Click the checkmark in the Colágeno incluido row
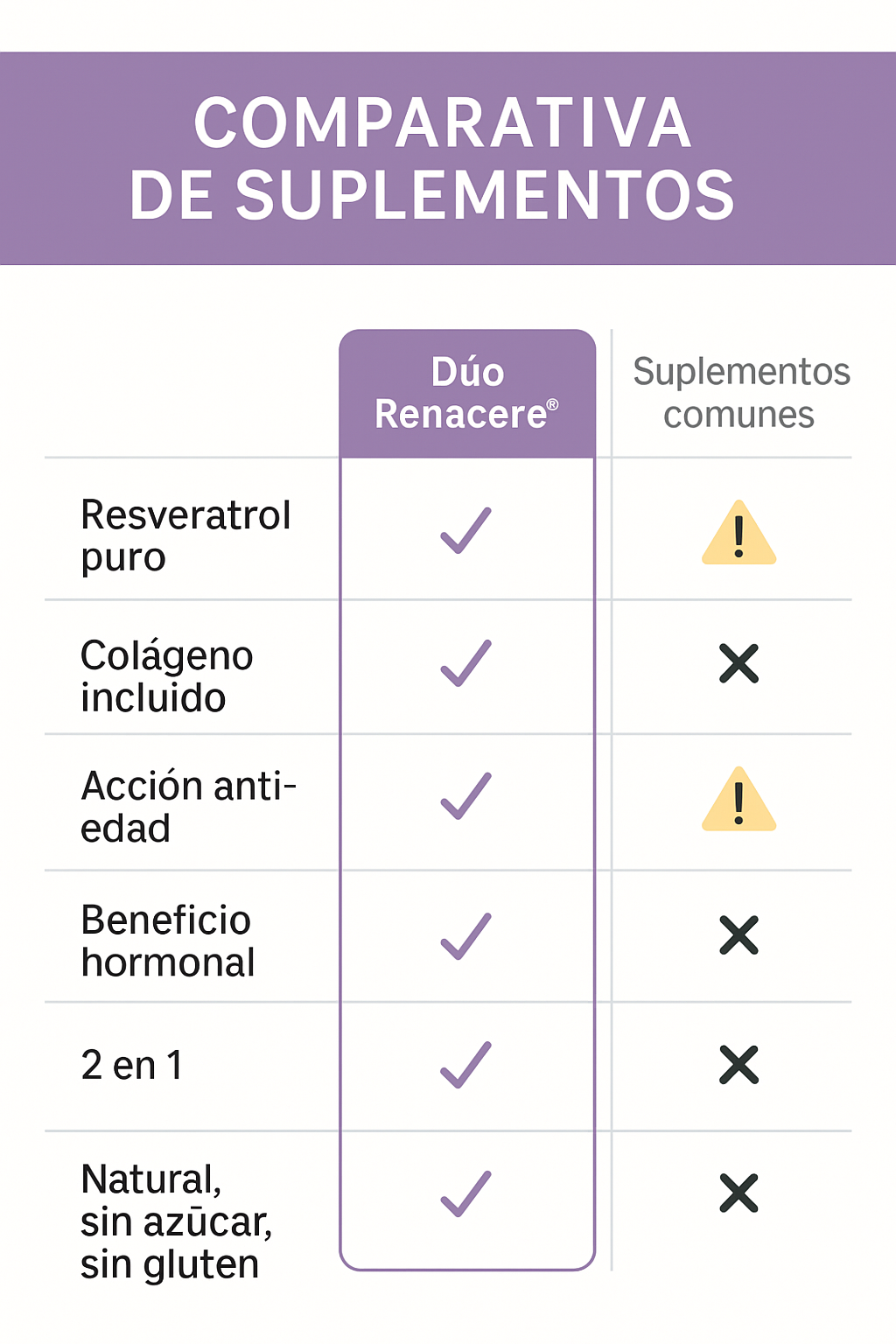This screenshot has height=1344, width=896. tap(465, 663)
